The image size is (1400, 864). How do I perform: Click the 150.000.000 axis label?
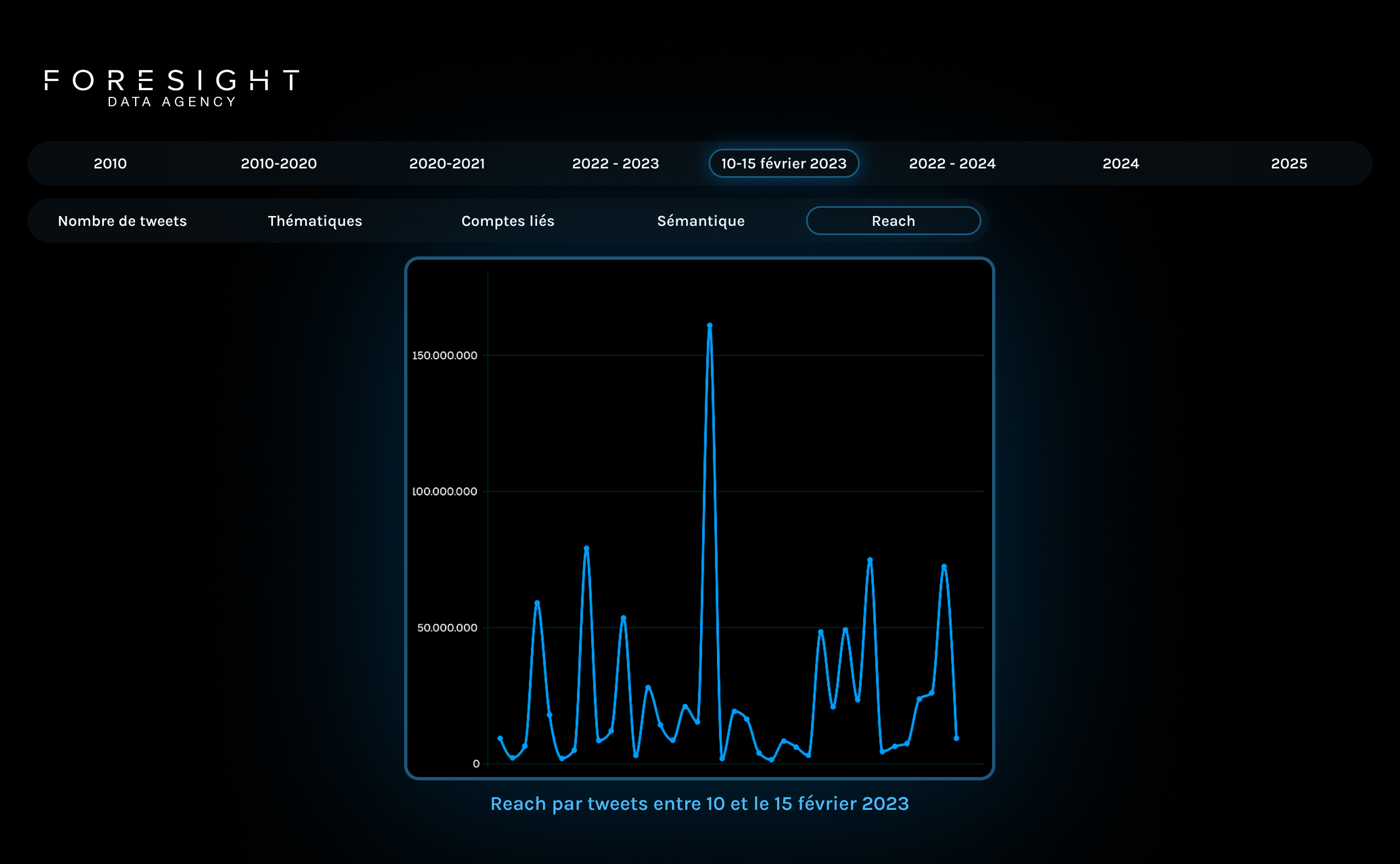click(x=445, y=355)
